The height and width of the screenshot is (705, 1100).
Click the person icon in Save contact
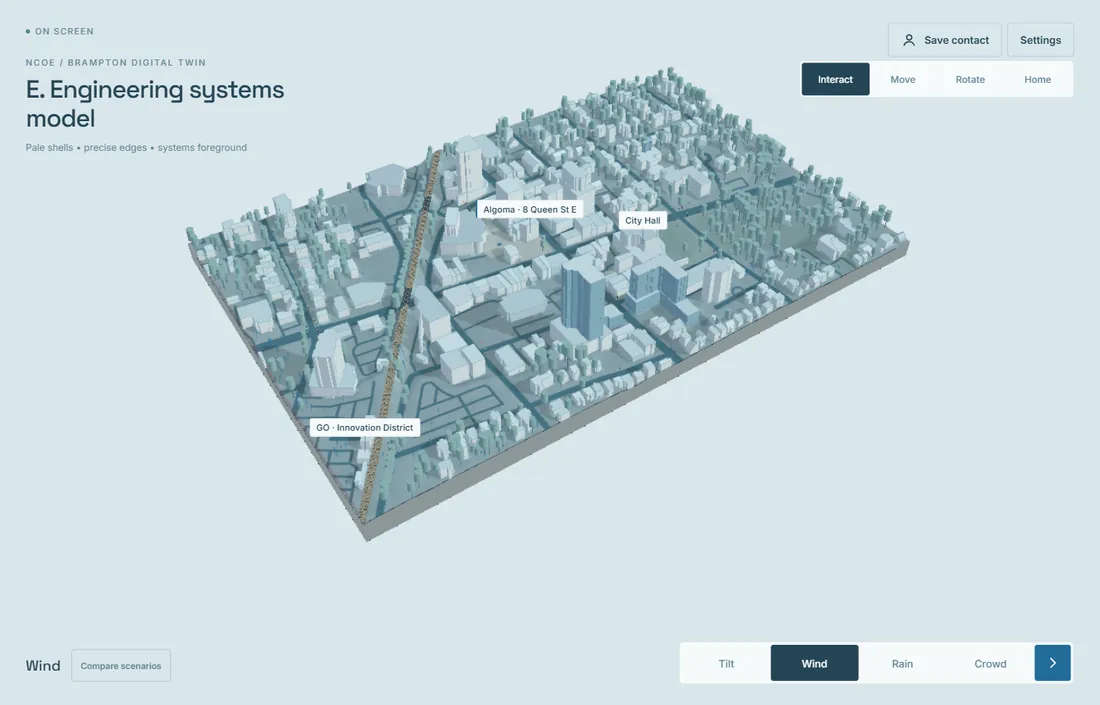908,40
